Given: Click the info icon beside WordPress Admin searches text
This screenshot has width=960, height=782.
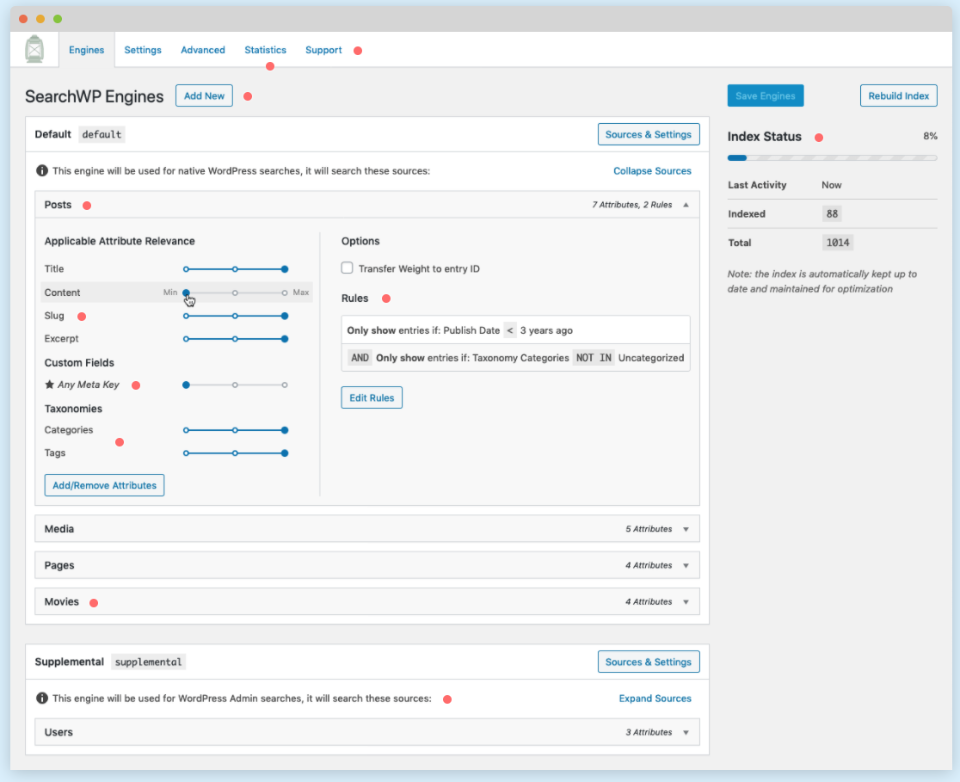Looking at the screenshot, I should click(x=42, y=698).
